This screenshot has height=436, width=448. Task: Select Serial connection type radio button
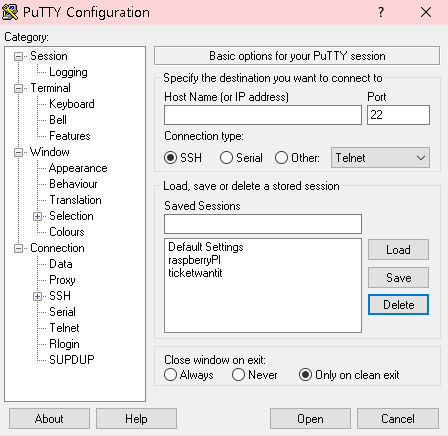pyautogui.click(x=226, y=158)
